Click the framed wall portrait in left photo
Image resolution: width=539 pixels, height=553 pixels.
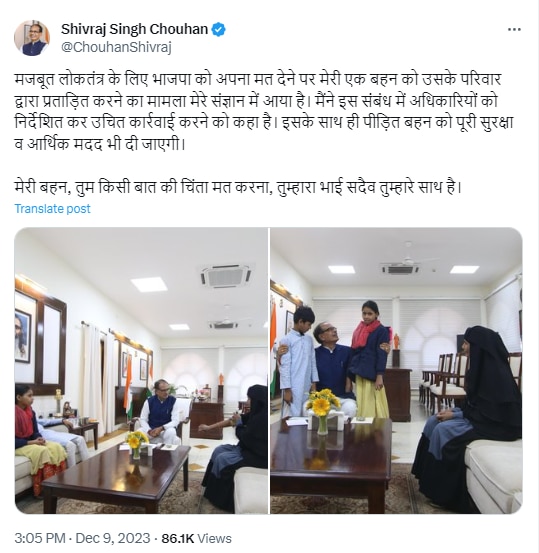tap(23, 335)
